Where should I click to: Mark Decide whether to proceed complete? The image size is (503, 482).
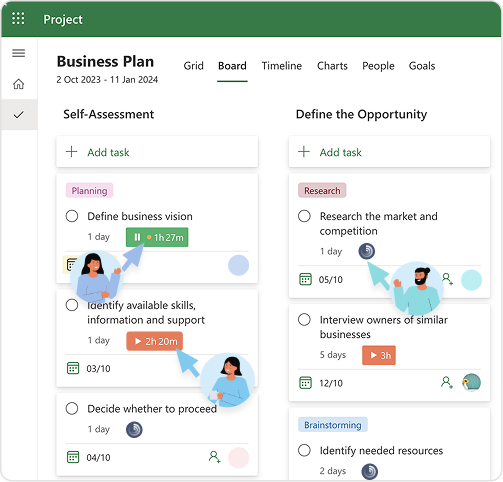click(x=72, y=408)
